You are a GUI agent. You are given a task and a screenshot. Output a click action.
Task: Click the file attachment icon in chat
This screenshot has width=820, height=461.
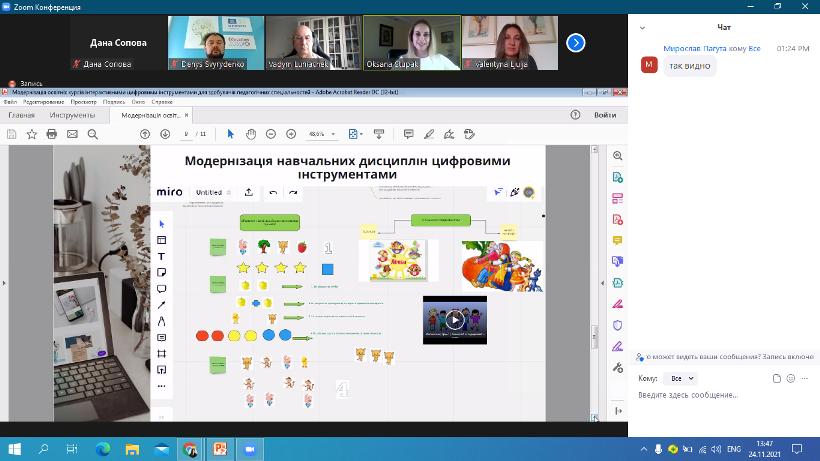tap(777, 379)
